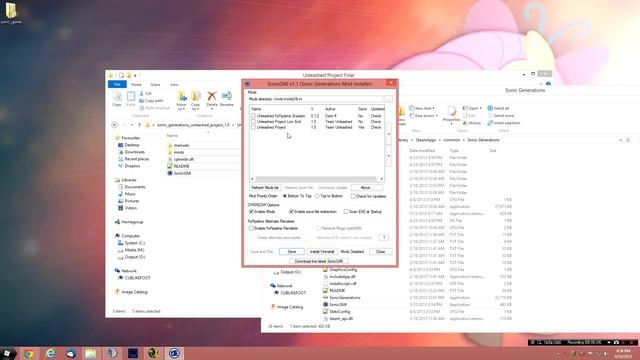This screenshot has height=360, width=640.
Task: Click the mod list horizontal scrollbar
Action: pyautogui.click(x=316, y=179)
